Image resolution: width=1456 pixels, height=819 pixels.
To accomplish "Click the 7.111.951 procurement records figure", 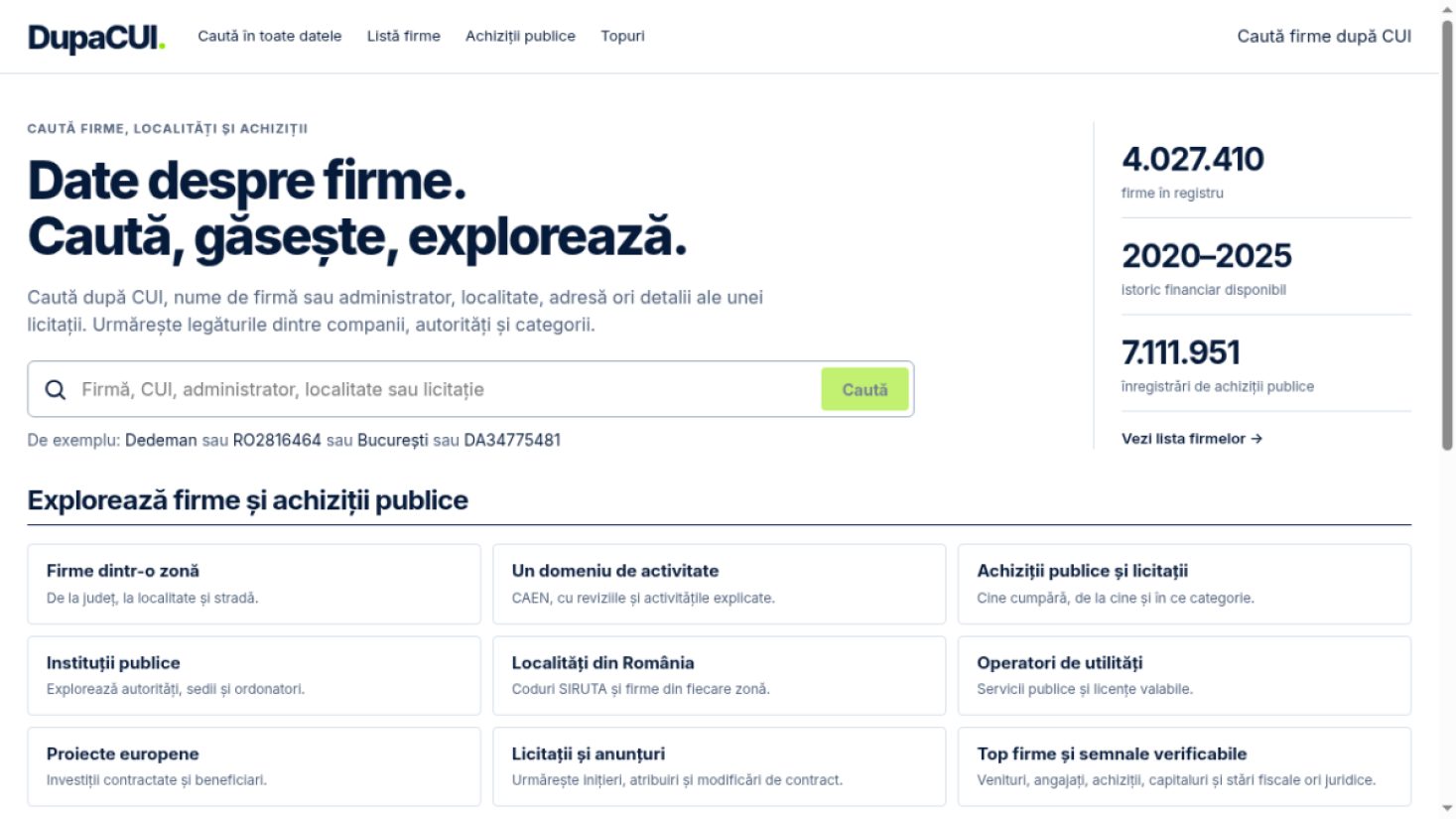I will point(1181,352).
